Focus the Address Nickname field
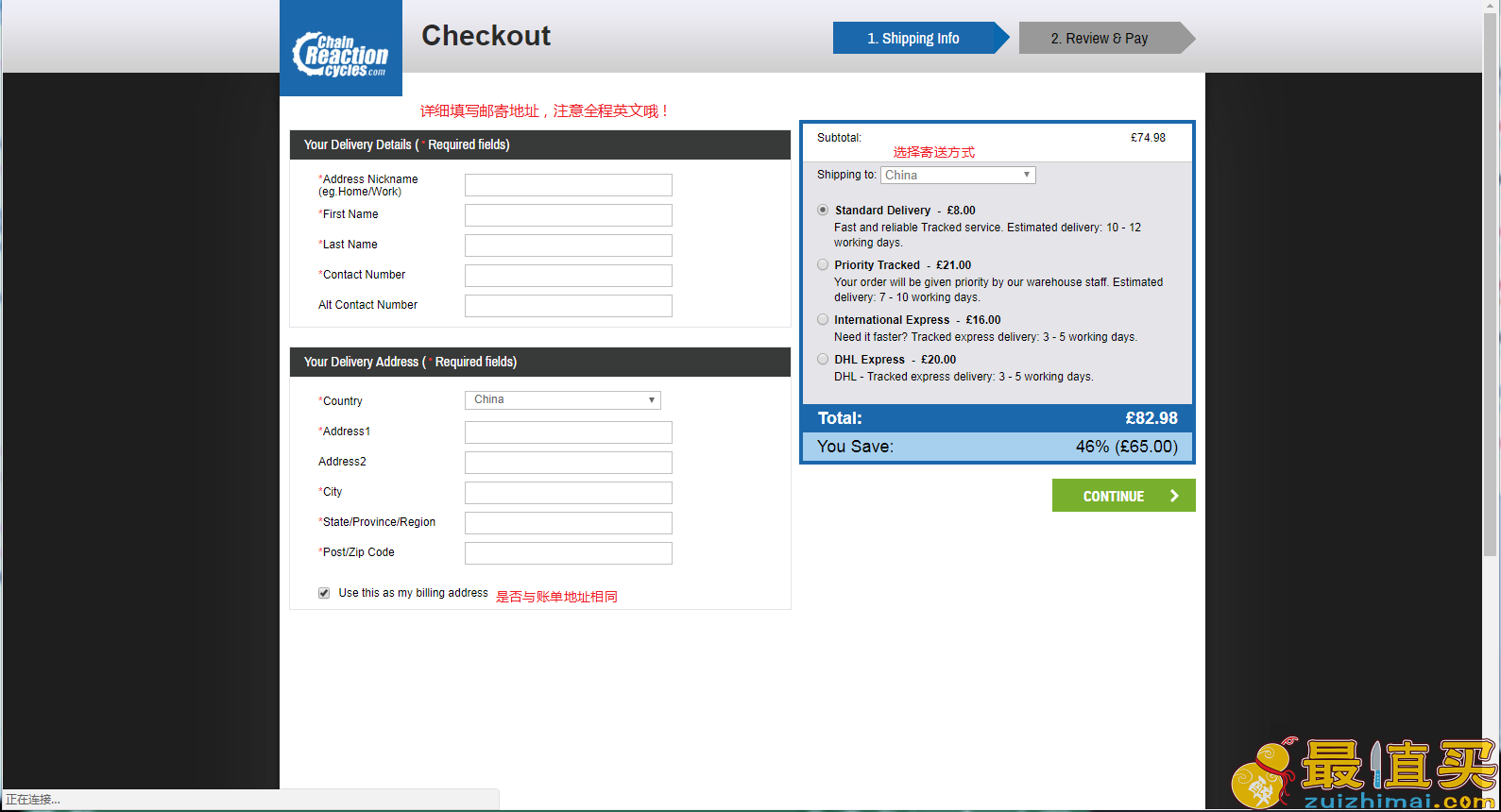The image size is (1501, 812). 569,185
